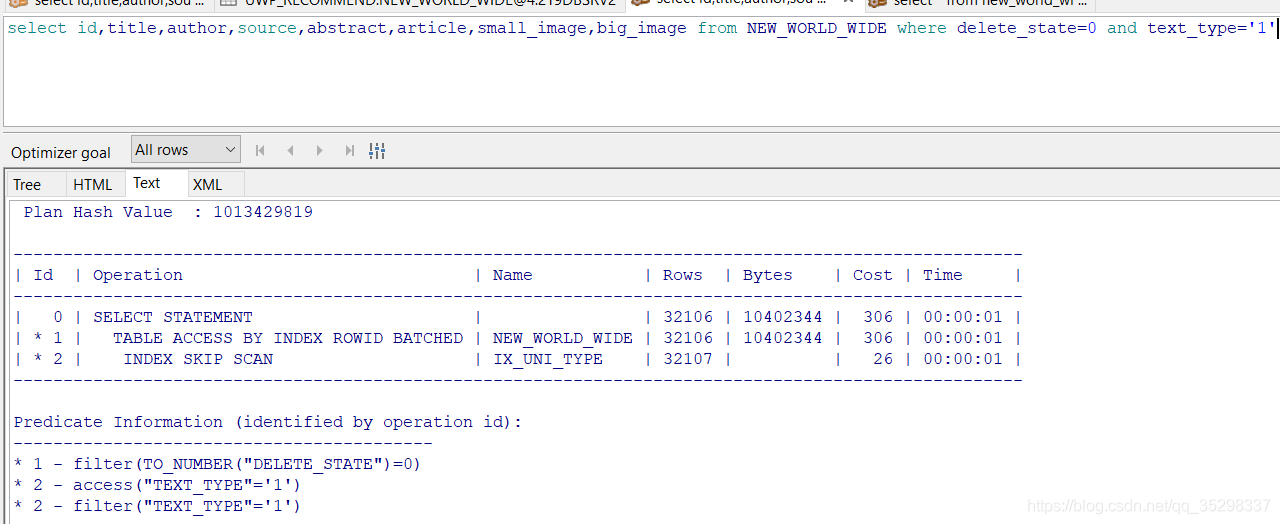Click the Operation column header

138,275
